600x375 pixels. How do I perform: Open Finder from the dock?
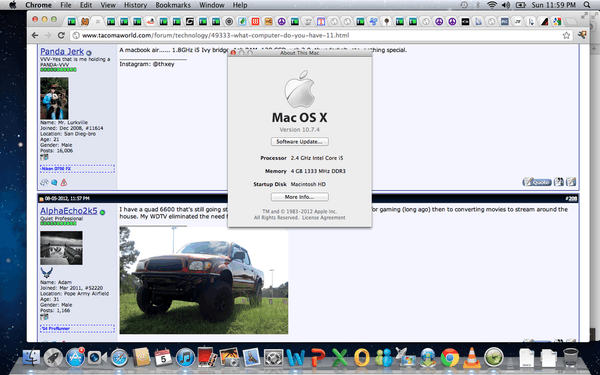(x=31, y=358)
